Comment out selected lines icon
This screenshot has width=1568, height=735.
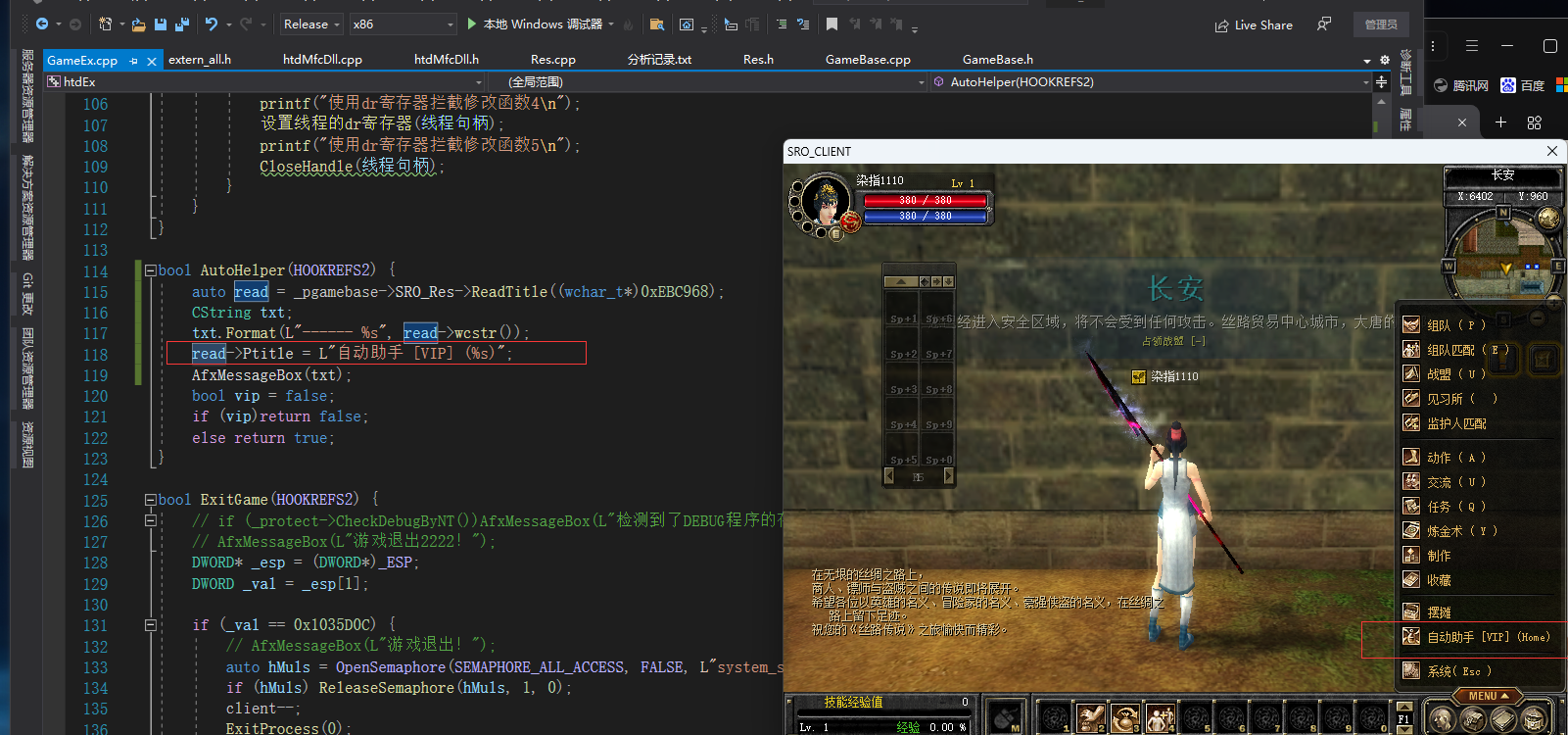point(781,24)
